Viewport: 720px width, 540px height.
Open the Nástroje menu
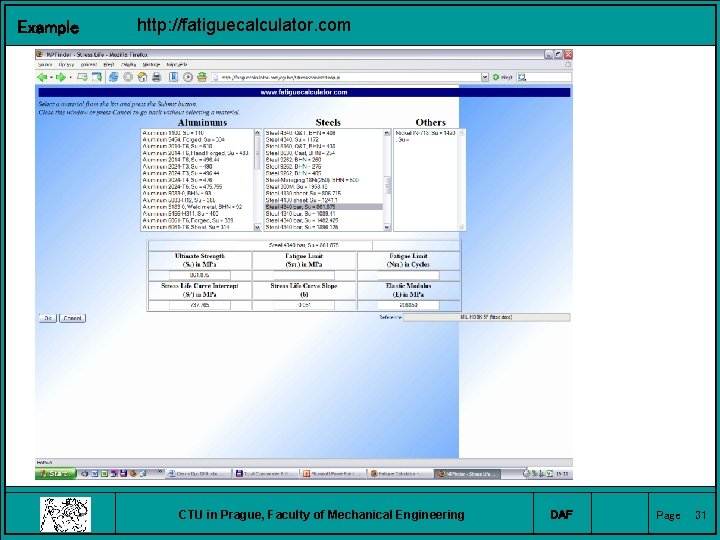click(x=151, y=65)
